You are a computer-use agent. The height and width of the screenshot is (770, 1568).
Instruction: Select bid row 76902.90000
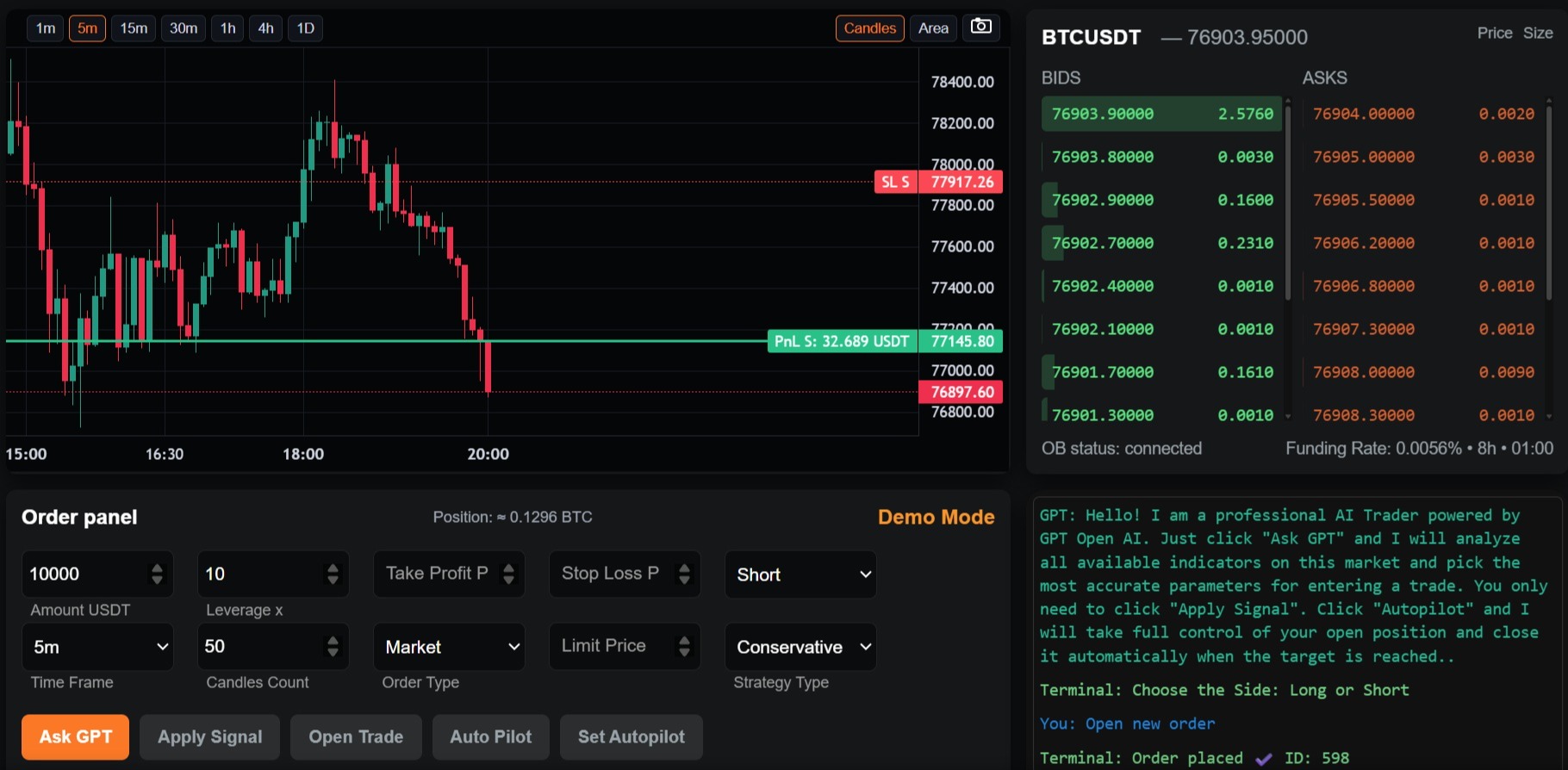(1161, 200)
